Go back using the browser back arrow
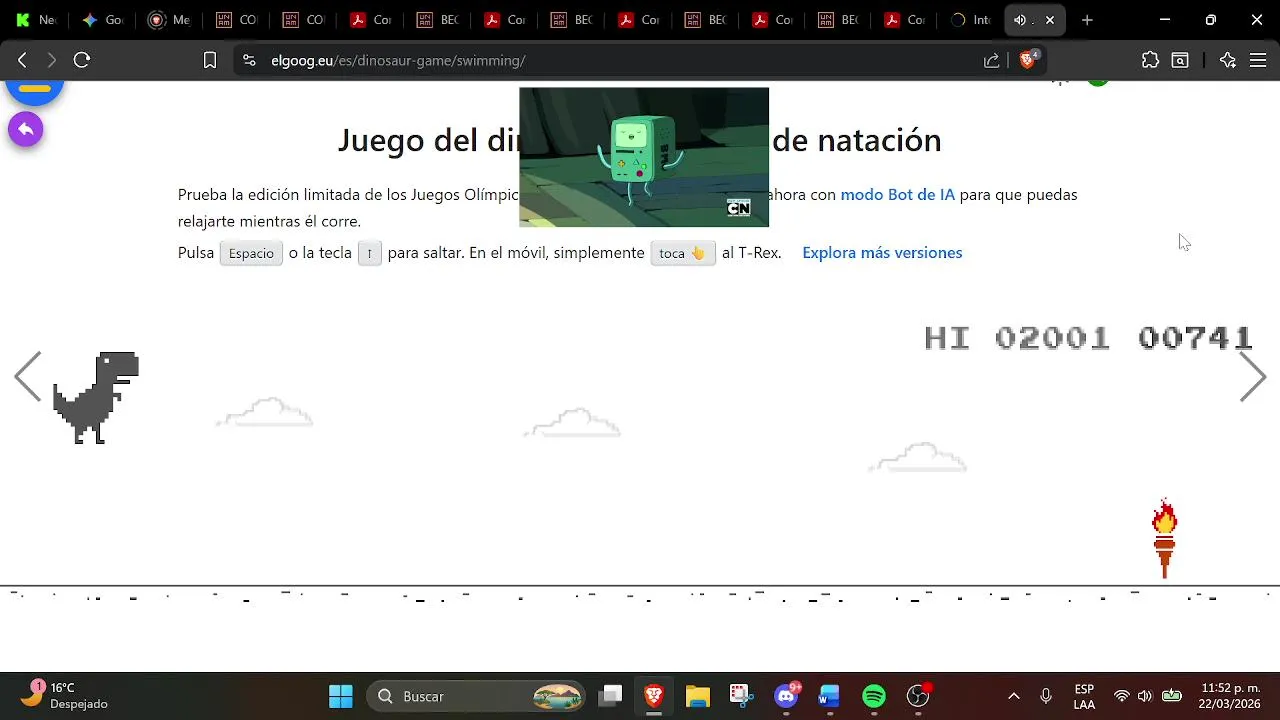The image size is (1280, 720). [x=22, y=61]
